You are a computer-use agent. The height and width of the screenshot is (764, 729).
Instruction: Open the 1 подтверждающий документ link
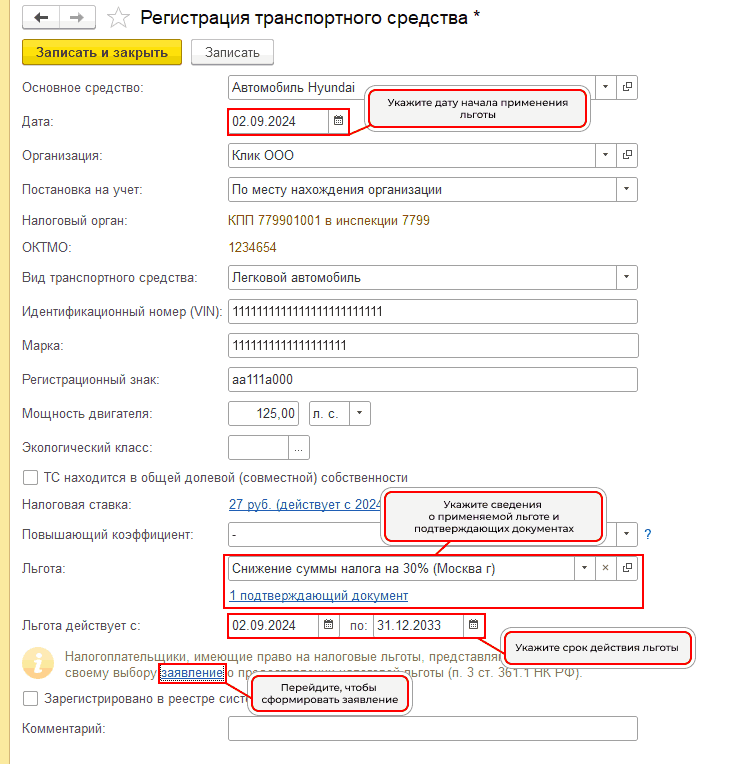point(318,595)
